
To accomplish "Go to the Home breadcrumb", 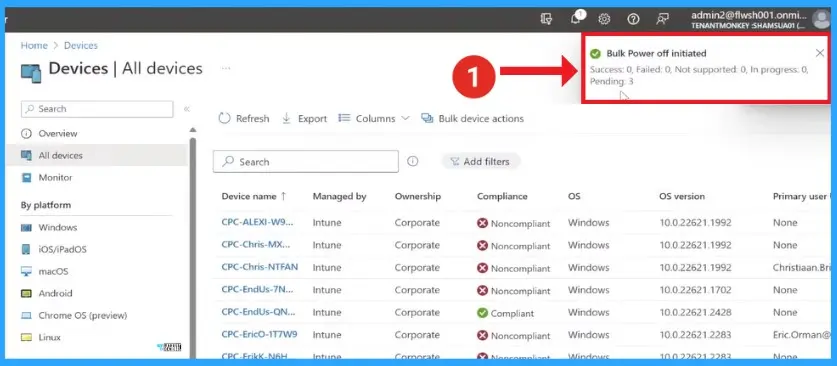I will pos(34,45).
